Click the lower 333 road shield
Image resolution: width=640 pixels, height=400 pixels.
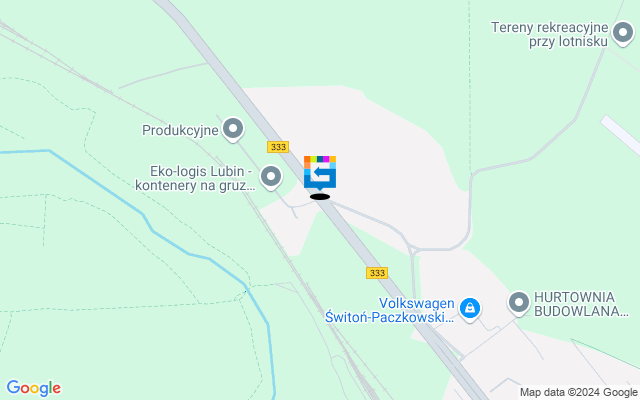pos(377,273)
